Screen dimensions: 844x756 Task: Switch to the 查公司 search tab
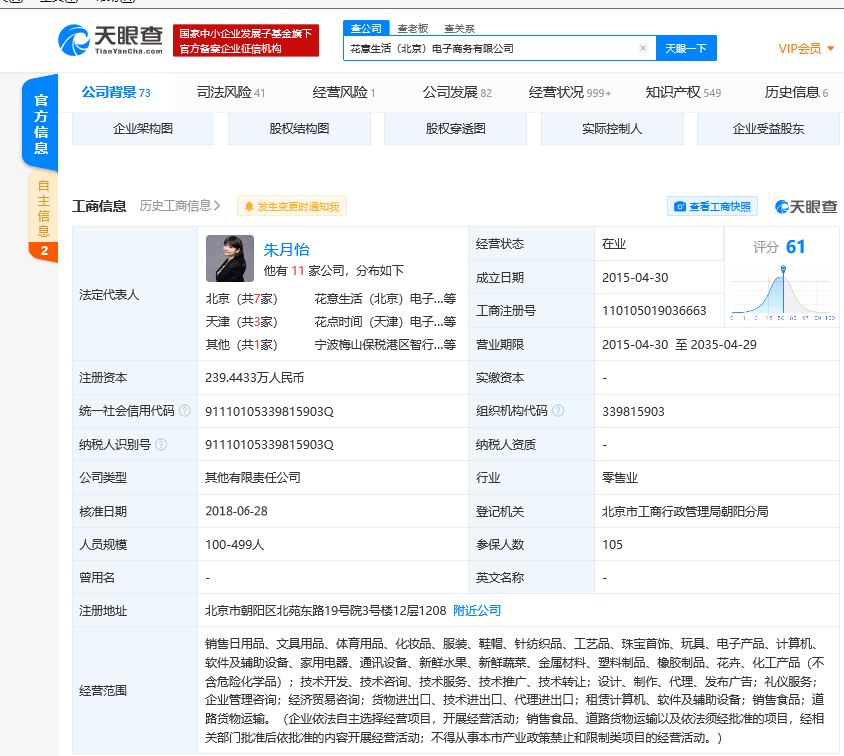coord(366,28)
